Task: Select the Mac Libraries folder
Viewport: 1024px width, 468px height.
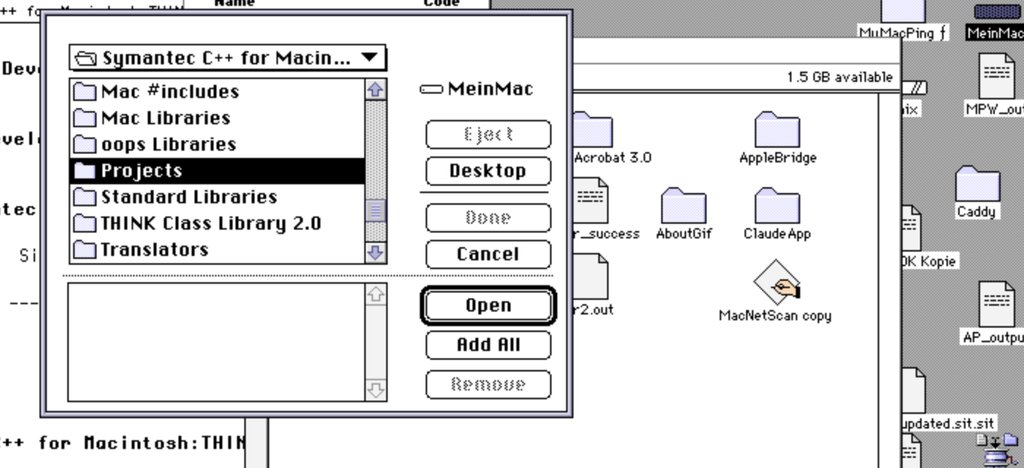Action: [x=217, y=118]
